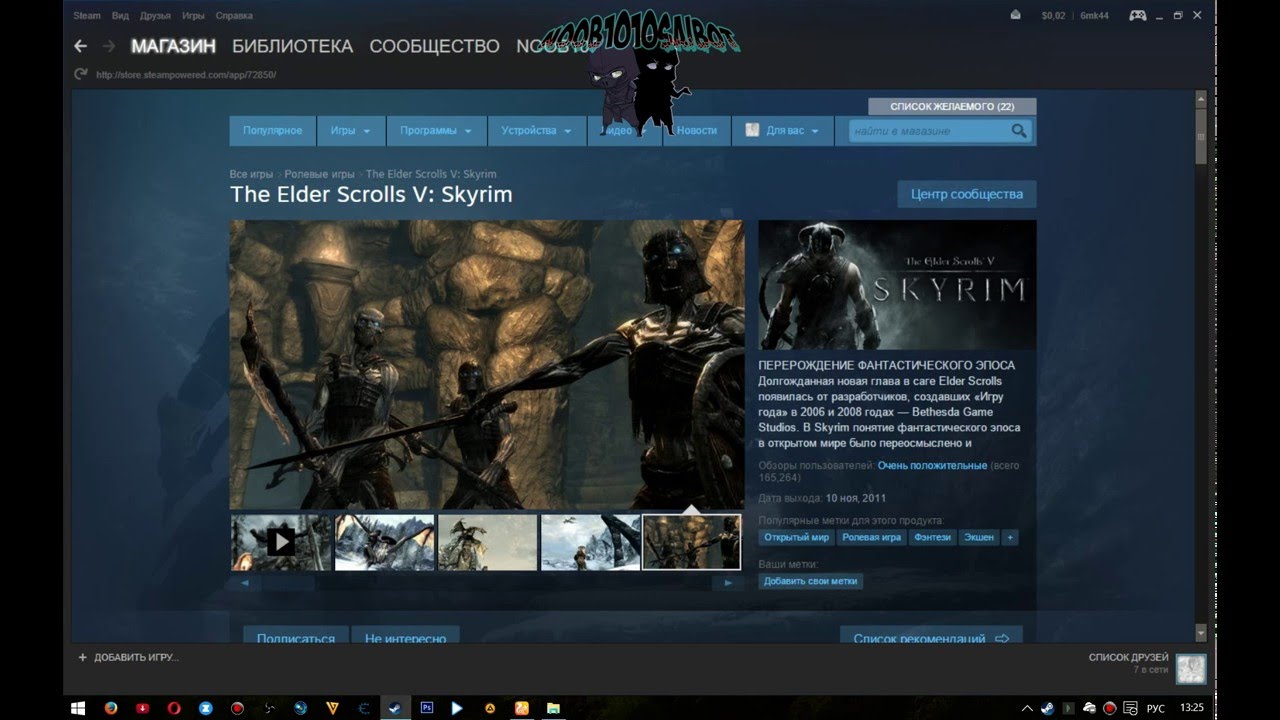Click Добавить свои метки
The image size is (1280, 720).
pyautogui.click(x=811, y=581)
